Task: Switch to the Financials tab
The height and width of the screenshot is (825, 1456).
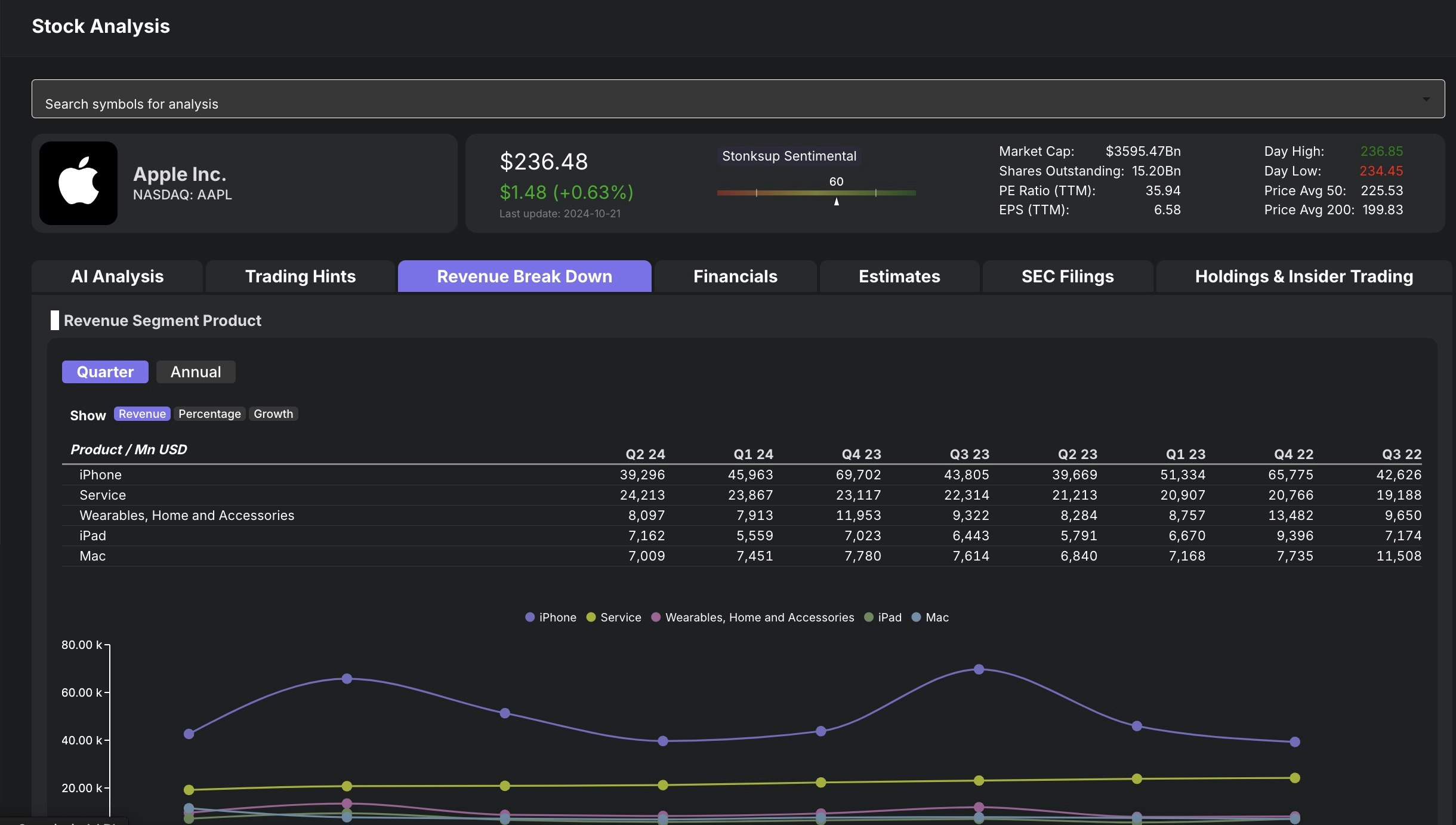Action: click(x=735, y=276)
